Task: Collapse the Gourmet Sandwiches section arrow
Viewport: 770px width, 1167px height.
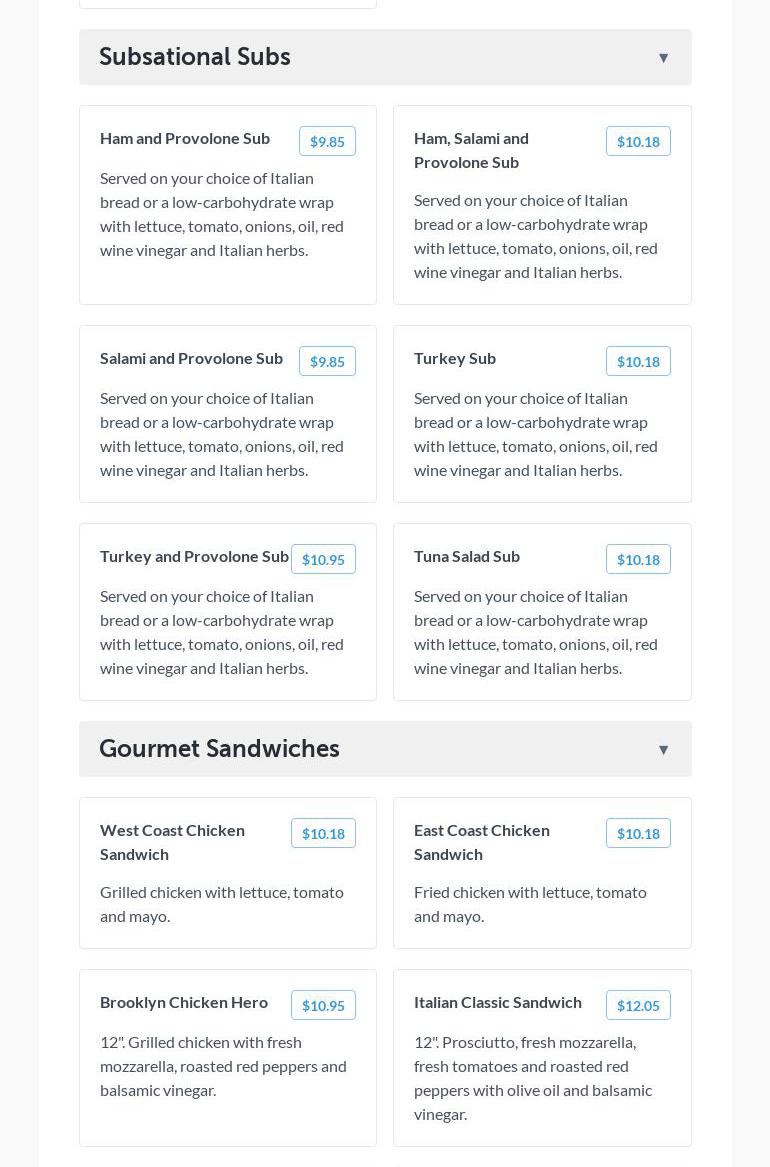Action: (663, 750)
